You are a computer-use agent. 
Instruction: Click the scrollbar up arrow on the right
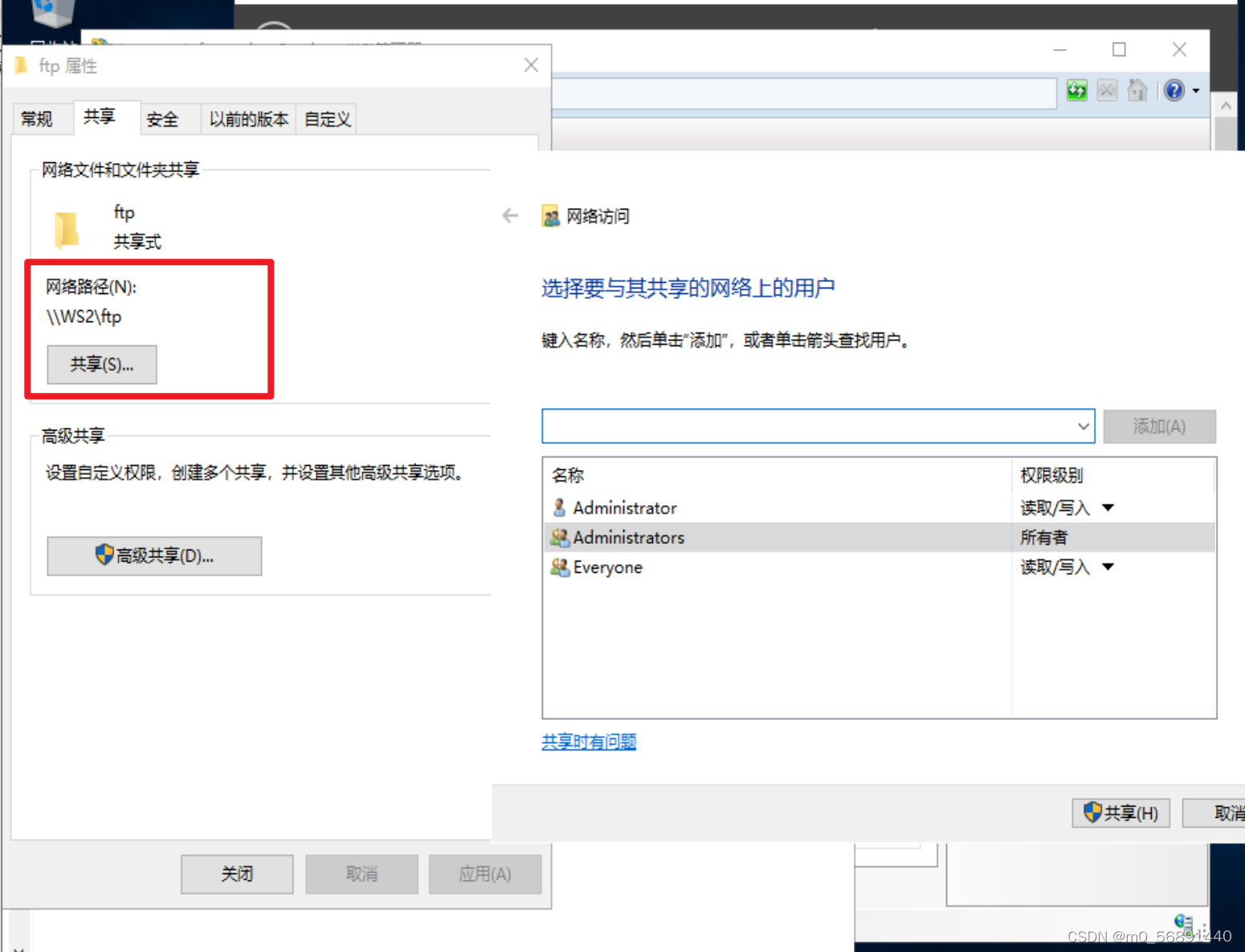[1226, 104]
